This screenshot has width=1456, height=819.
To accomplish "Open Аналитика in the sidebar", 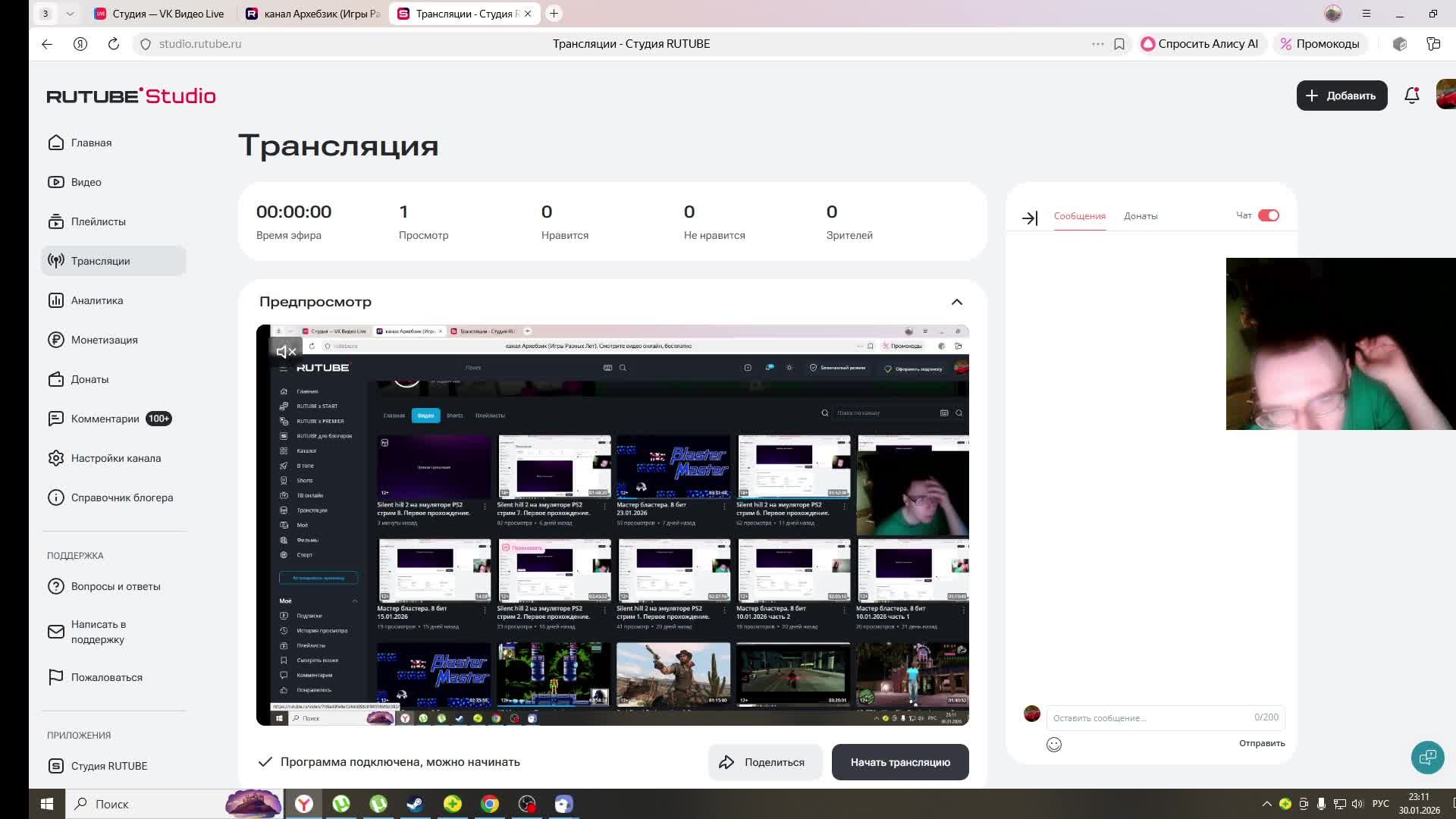I will 96,300.
